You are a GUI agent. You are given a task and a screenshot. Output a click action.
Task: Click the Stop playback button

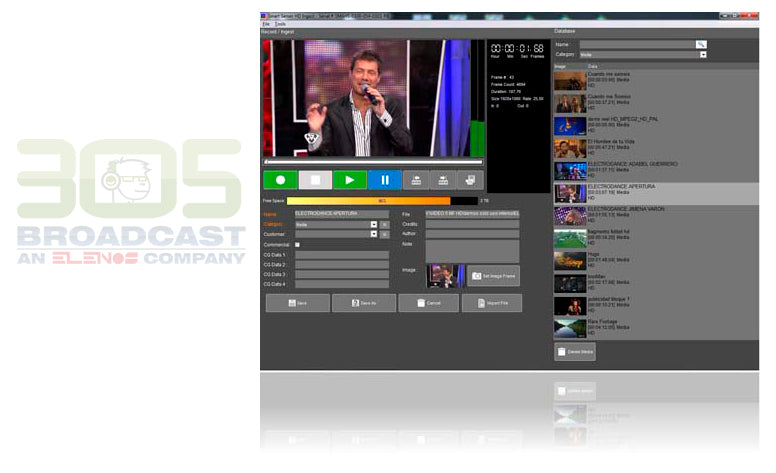coord(314,181)
